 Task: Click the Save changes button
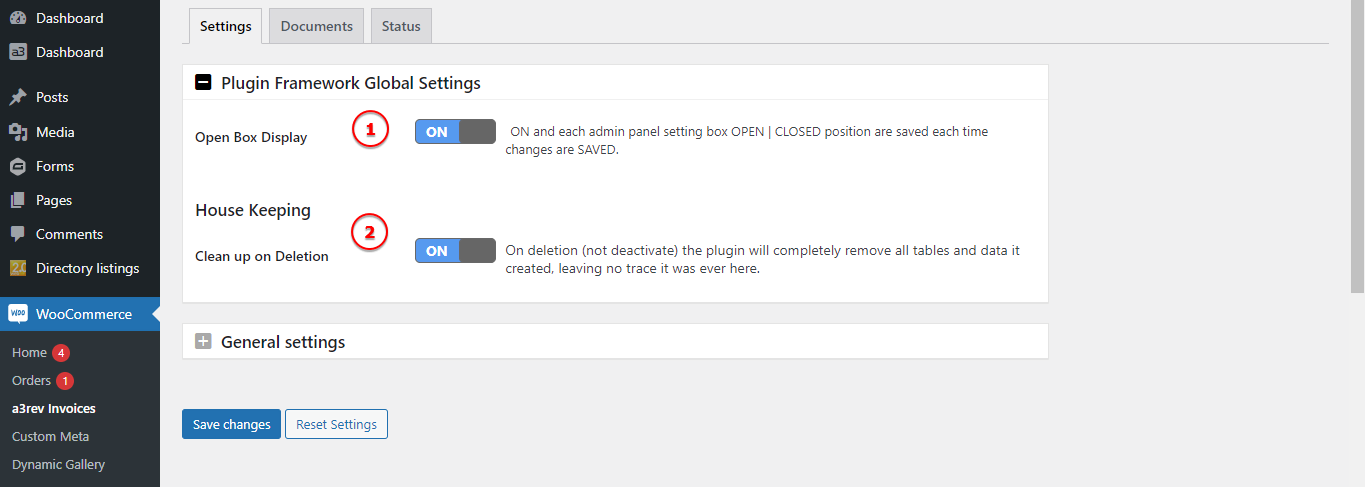(x=231, y=424)
